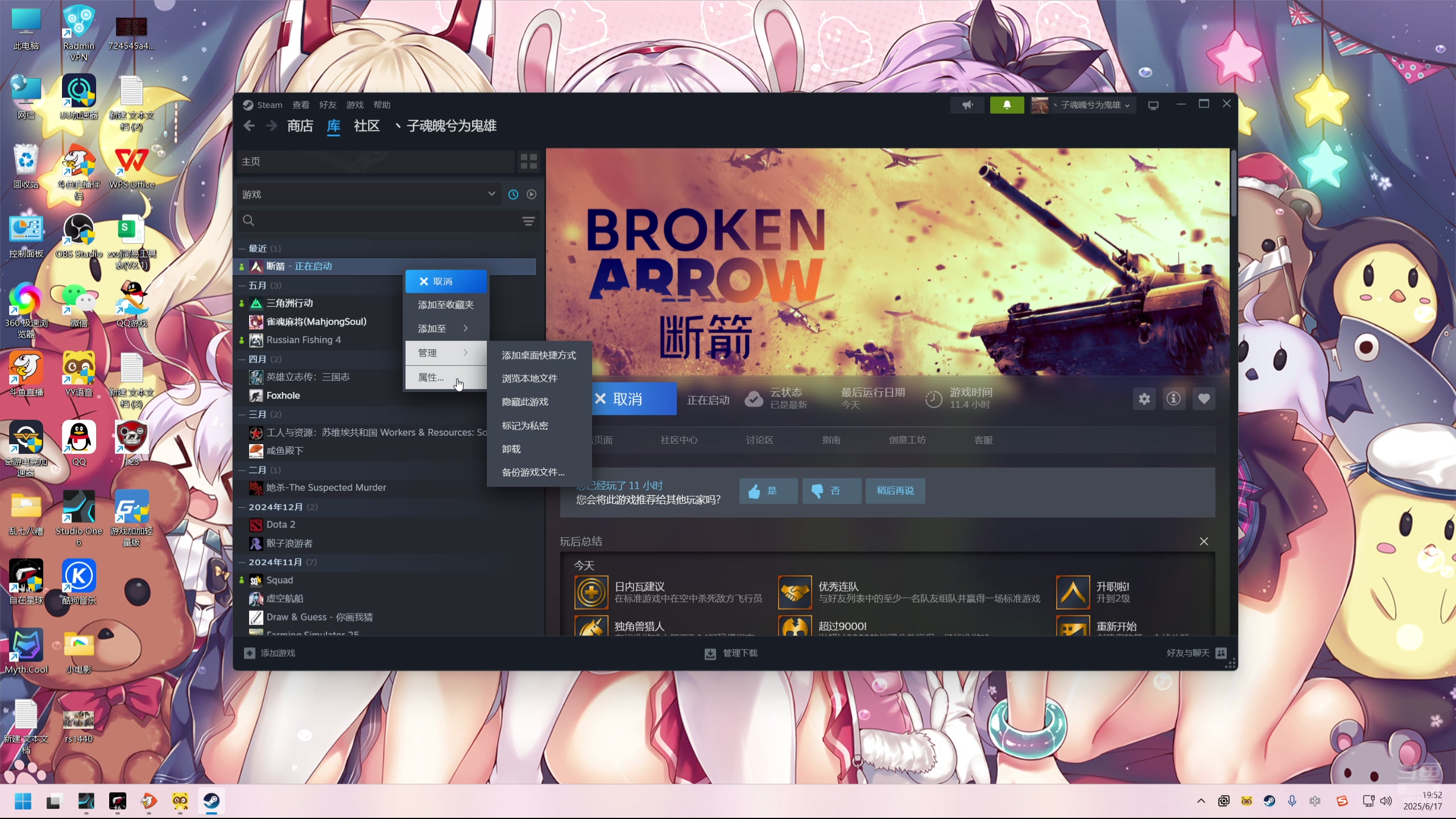Show game info icon
The width and height of the screenshot is (1456, 819).
[x=1174, y=399]
